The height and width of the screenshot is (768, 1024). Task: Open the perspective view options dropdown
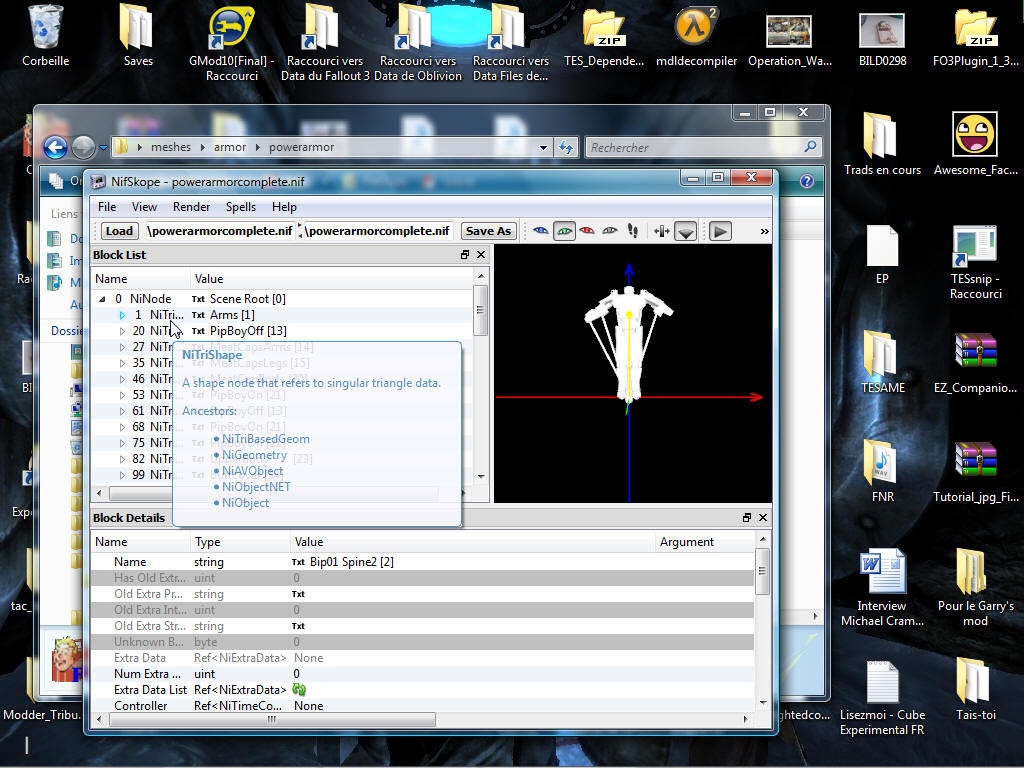685,231
